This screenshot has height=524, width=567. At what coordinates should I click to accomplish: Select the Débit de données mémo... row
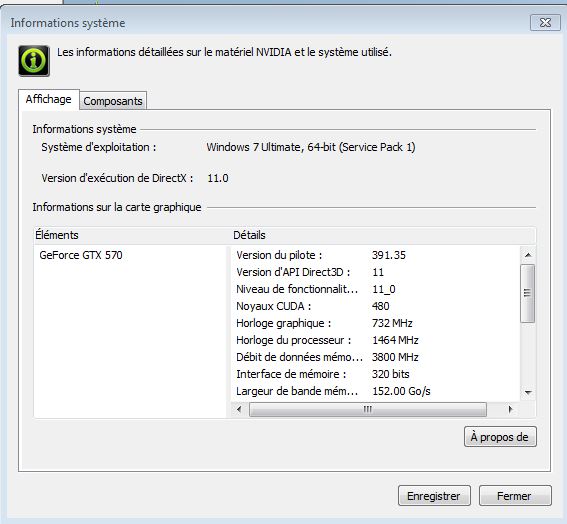click(x=375, y=357)
